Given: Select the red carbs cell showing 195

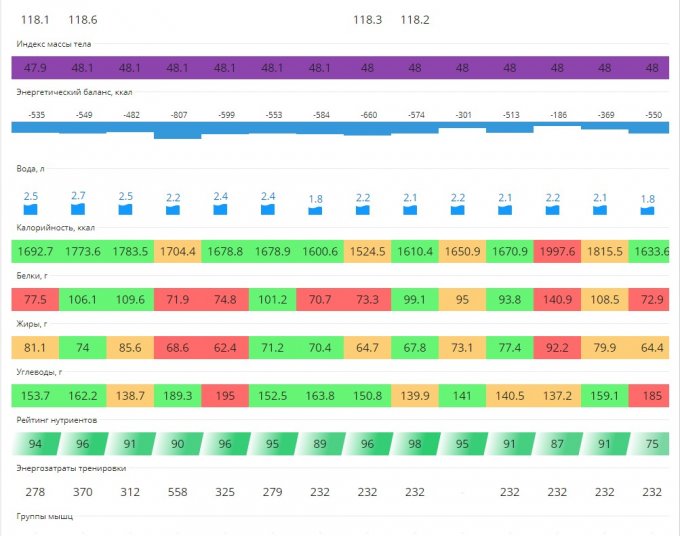Looking at the screenshot, I should tap(225, 395).
